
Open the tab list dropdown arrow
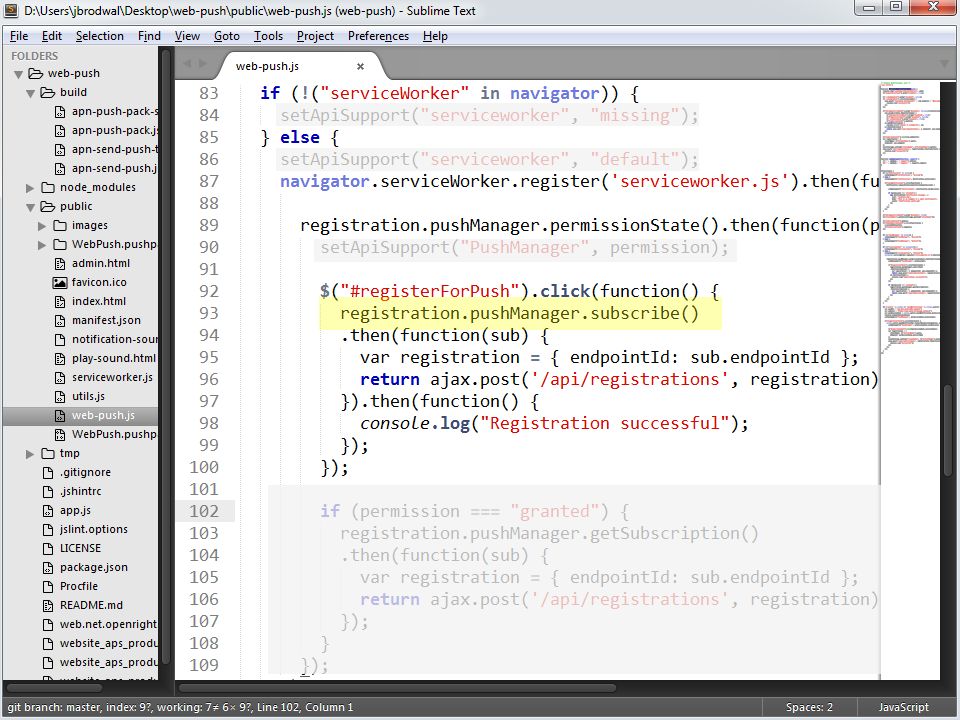(943, 64)
